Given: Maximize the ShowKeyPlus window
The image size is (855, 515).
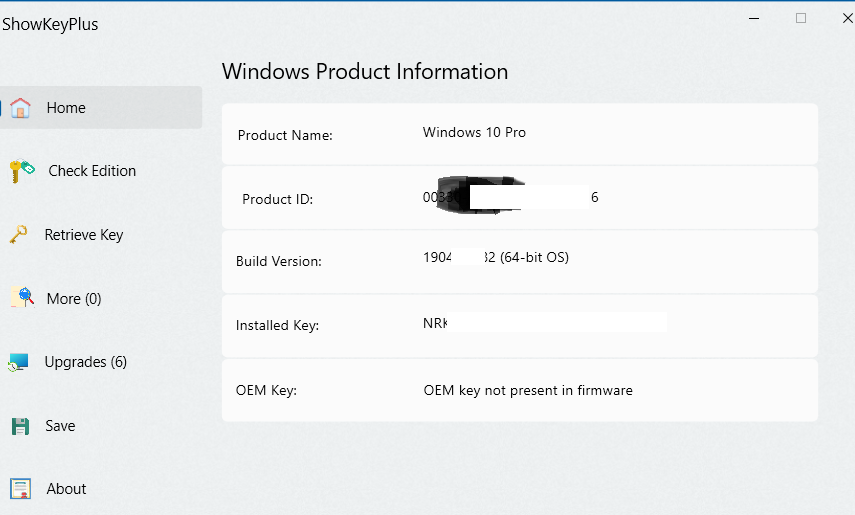Looking at the screenshot, I should coord(801,18).
